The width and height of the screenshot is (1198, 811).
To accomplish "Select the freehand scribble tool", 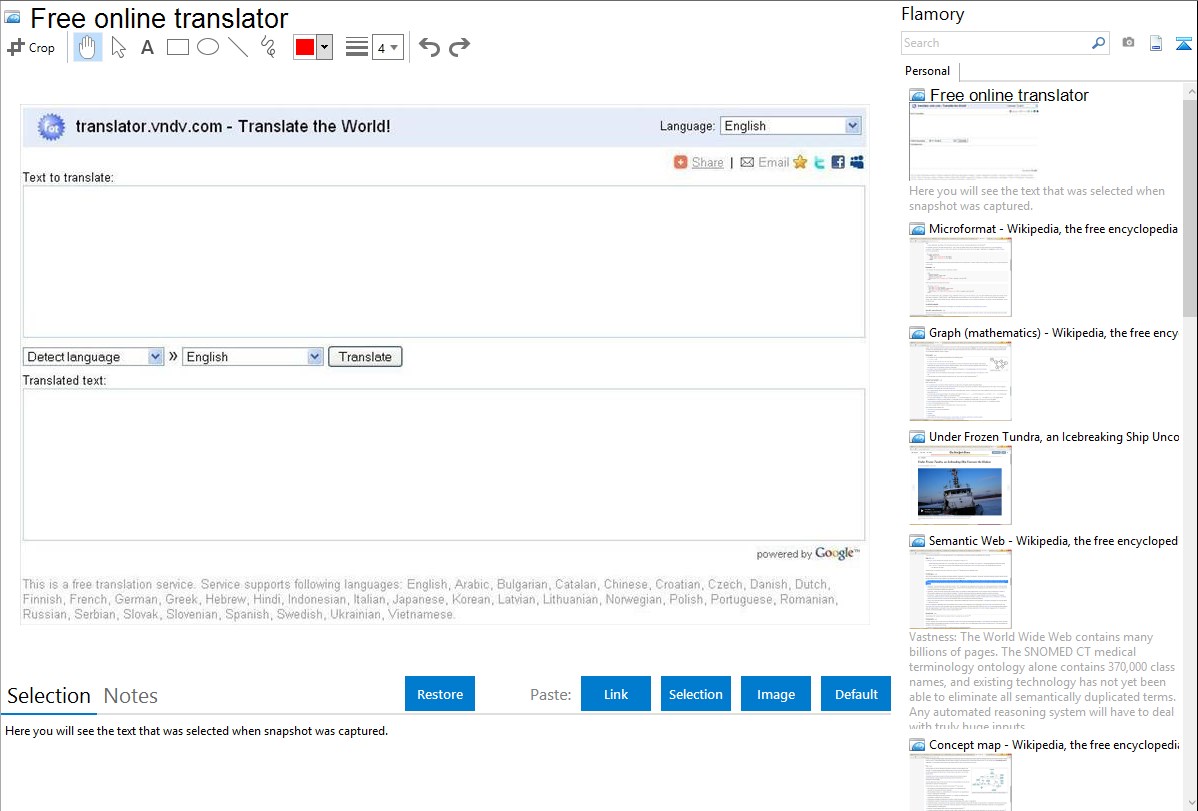I will click(268, 47).
